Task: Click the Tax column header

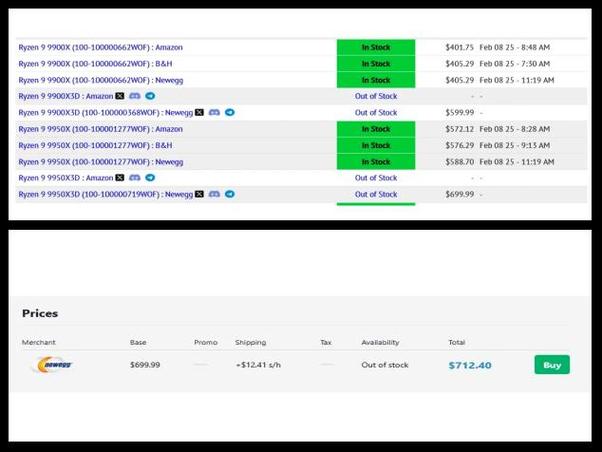Action: click(326, 342)
